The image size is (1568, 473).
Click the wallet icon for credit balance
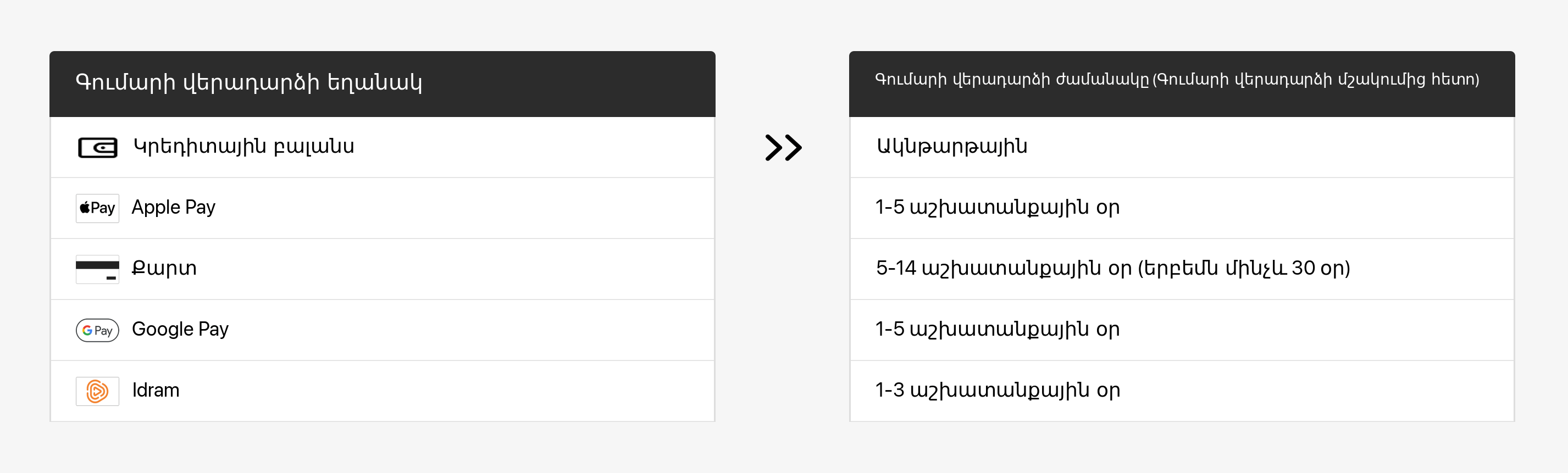[97, 147]
